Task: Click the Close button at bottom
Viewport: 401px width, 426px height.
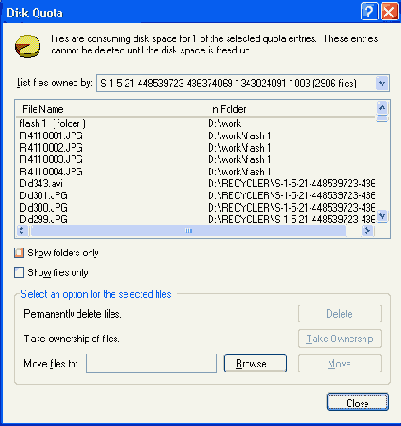Action: coord(358,402)
